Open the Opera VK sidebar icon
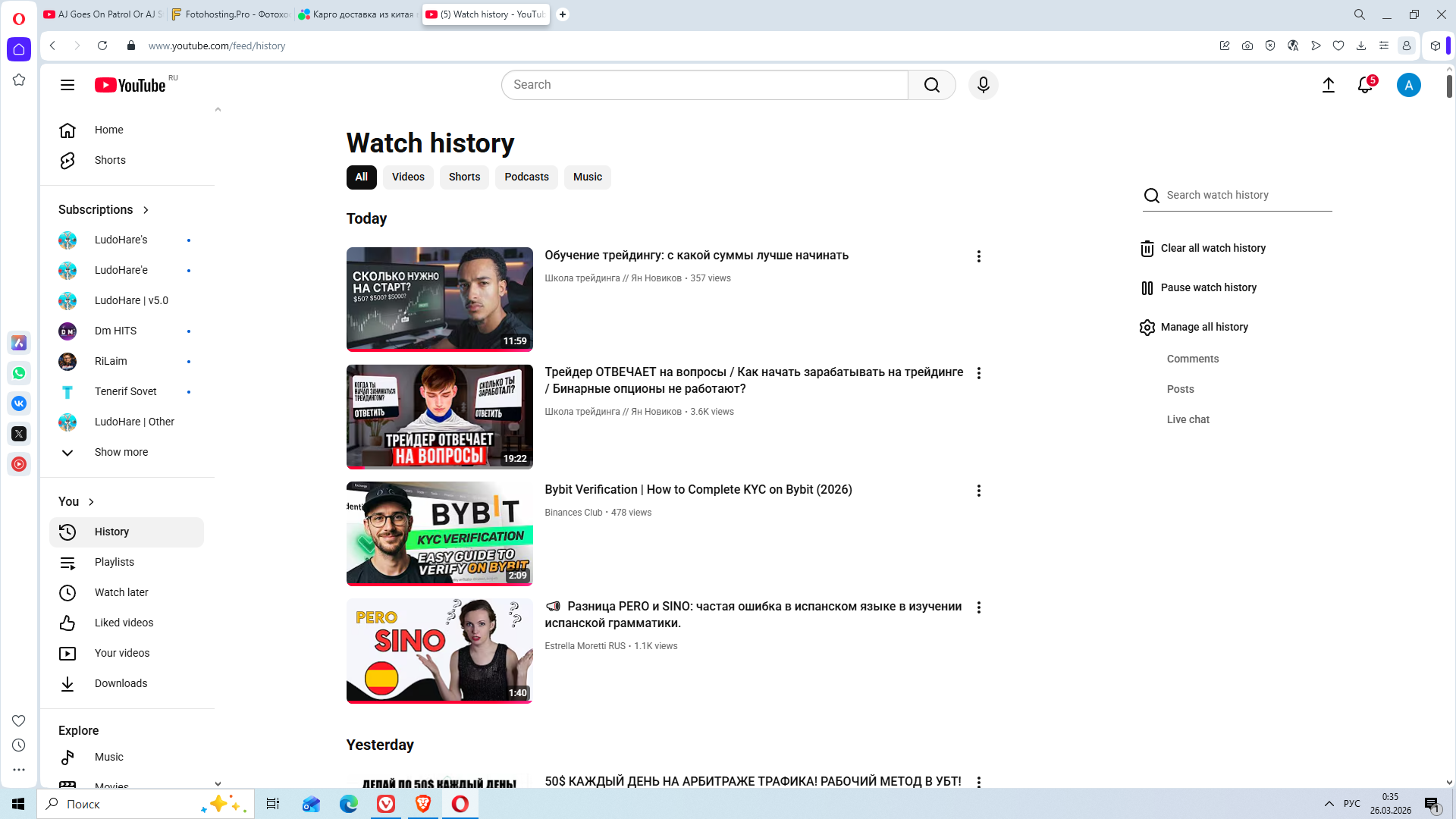Image resolution: width=1456 pixels, height=819 pixels. pyautogui.click(x=19, y=403)
